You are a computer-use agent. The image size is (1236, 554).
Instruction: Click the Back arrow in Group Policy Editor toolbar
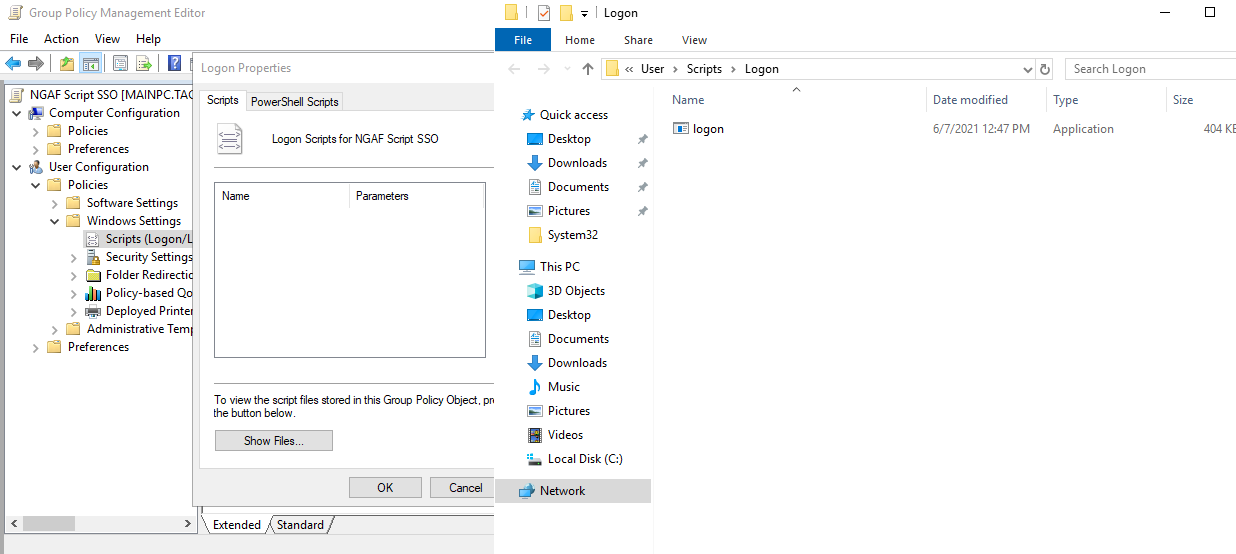click(x=13, y=64)
